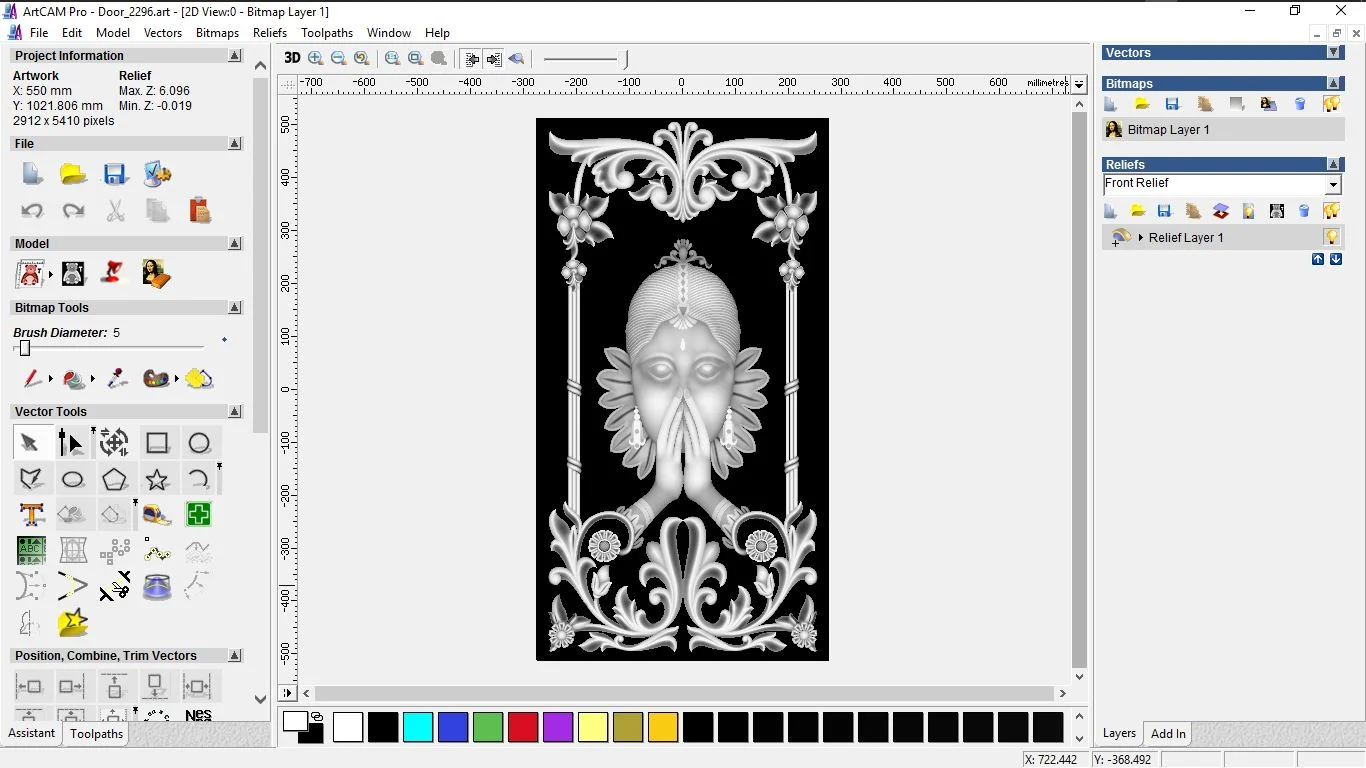Click the Zoom In toolbar icon
The height and width of the screenshot is (768, 1366).
click(316, 58)
